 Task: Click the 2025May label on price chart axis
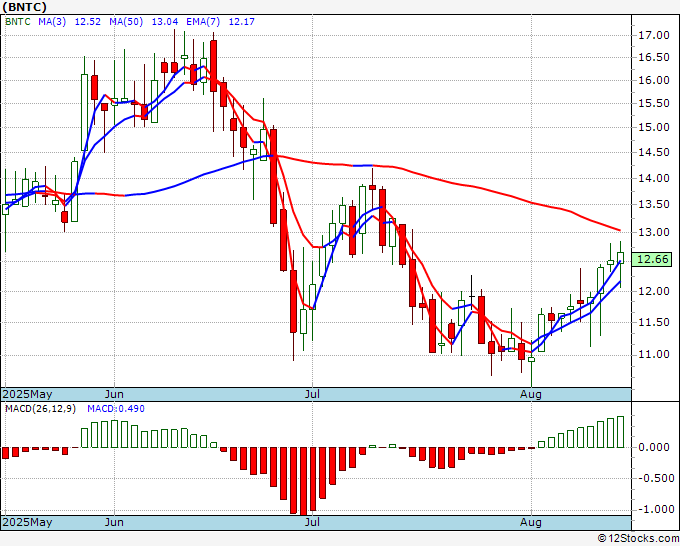(x=27, y=394)
